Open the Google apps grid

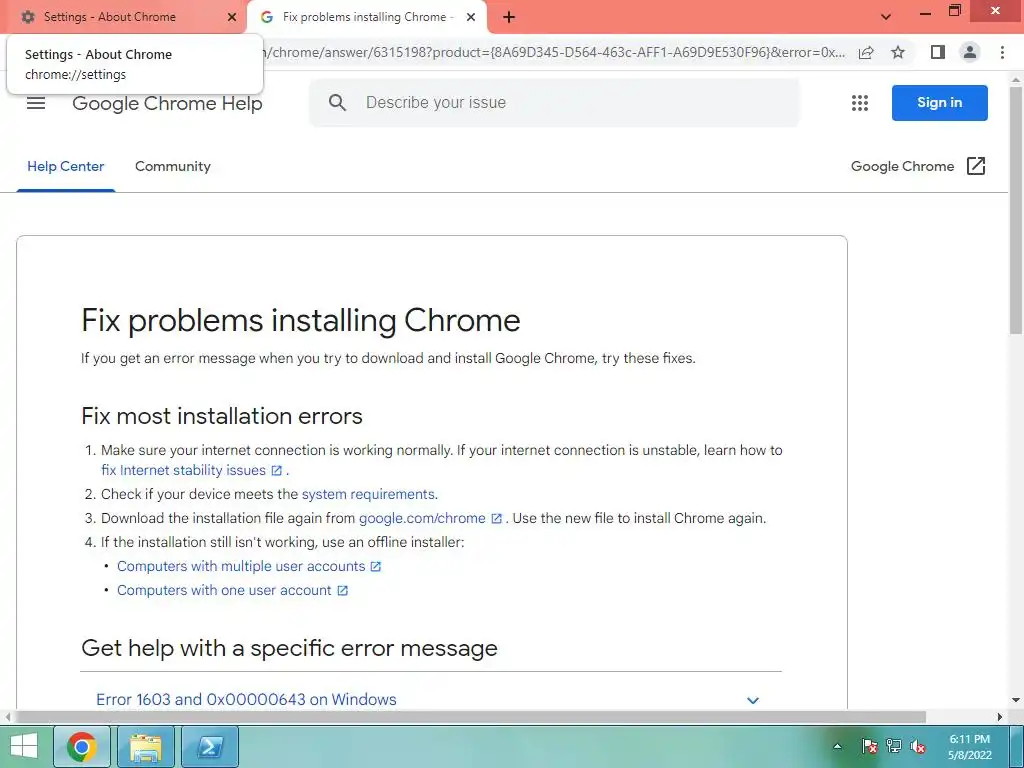pos(859,103)
